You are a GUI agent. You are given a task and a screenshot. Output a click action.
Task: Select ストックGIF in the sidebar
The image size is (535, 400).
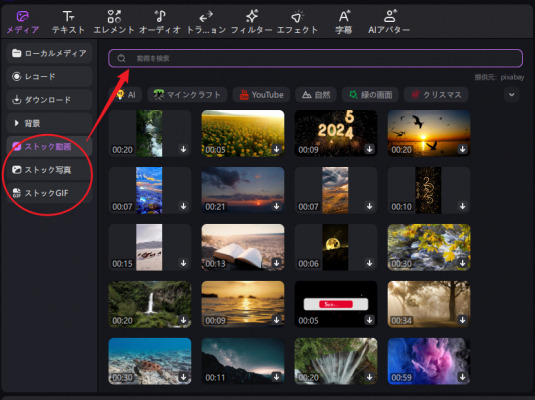tap(49, 193)
